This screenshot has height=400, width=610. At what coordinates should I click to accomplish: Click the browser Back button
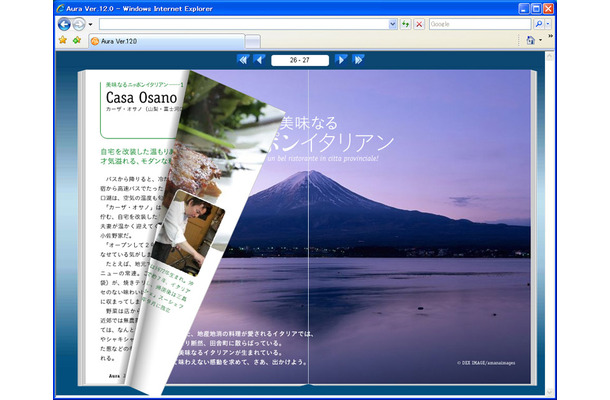tap(64, 24)
